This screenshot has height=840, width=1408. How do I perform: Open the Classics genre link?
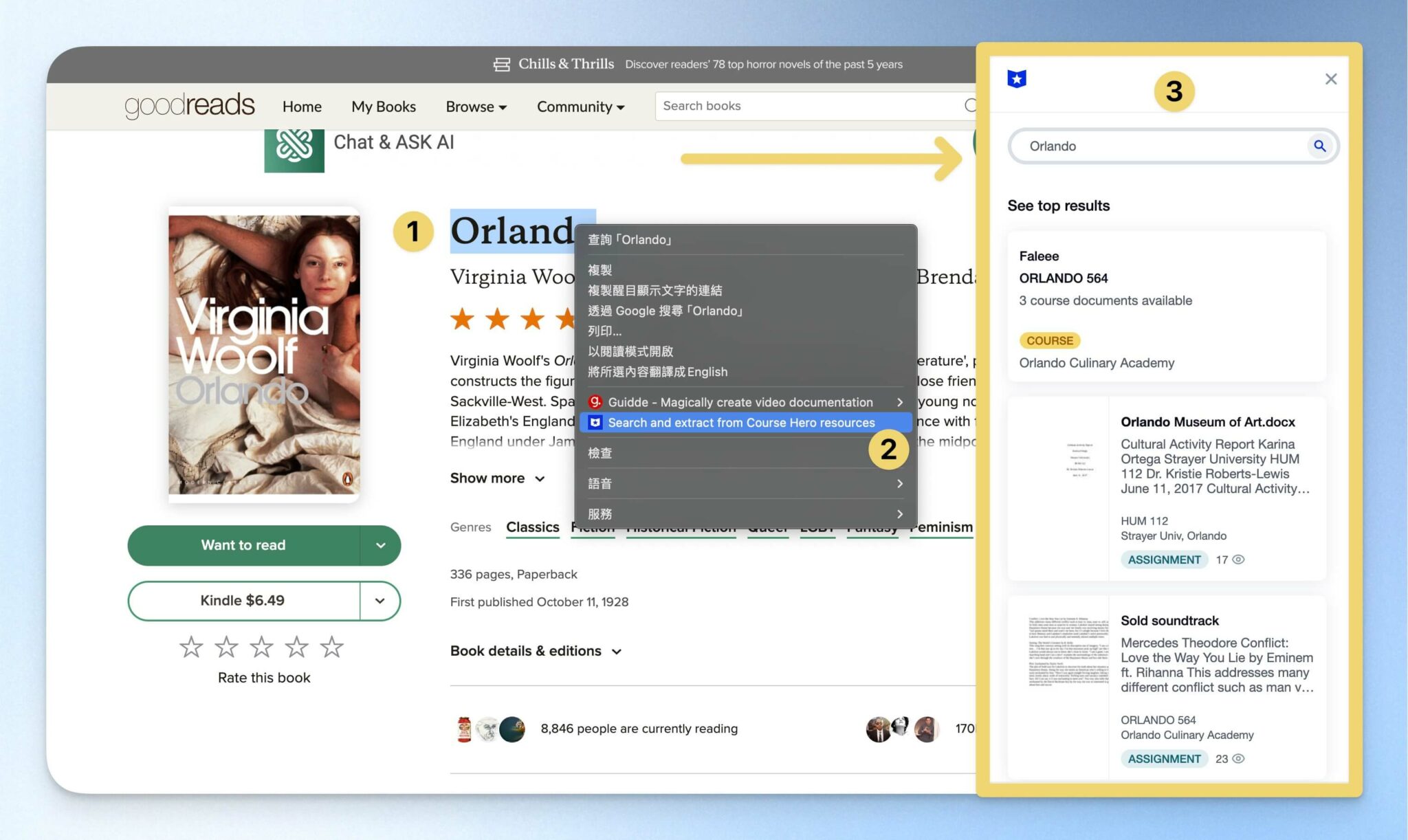(532, 527)
